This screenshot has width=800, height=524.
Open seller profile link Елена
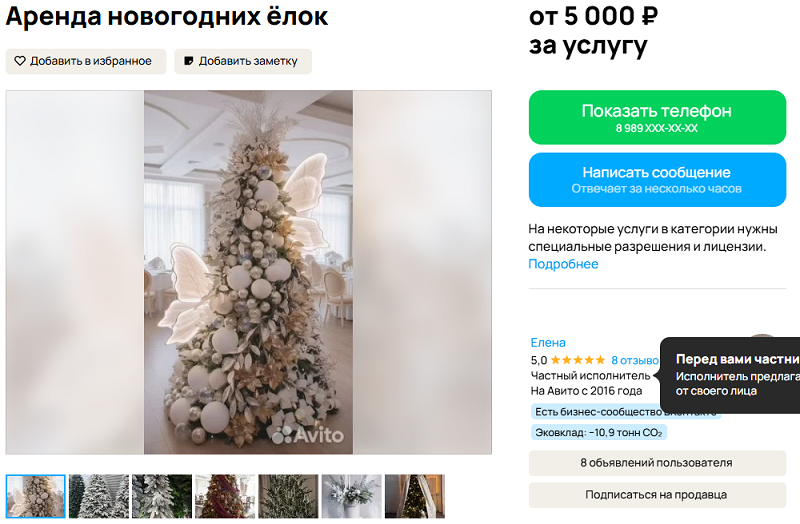pyautogui.click(x=548, y=342)
